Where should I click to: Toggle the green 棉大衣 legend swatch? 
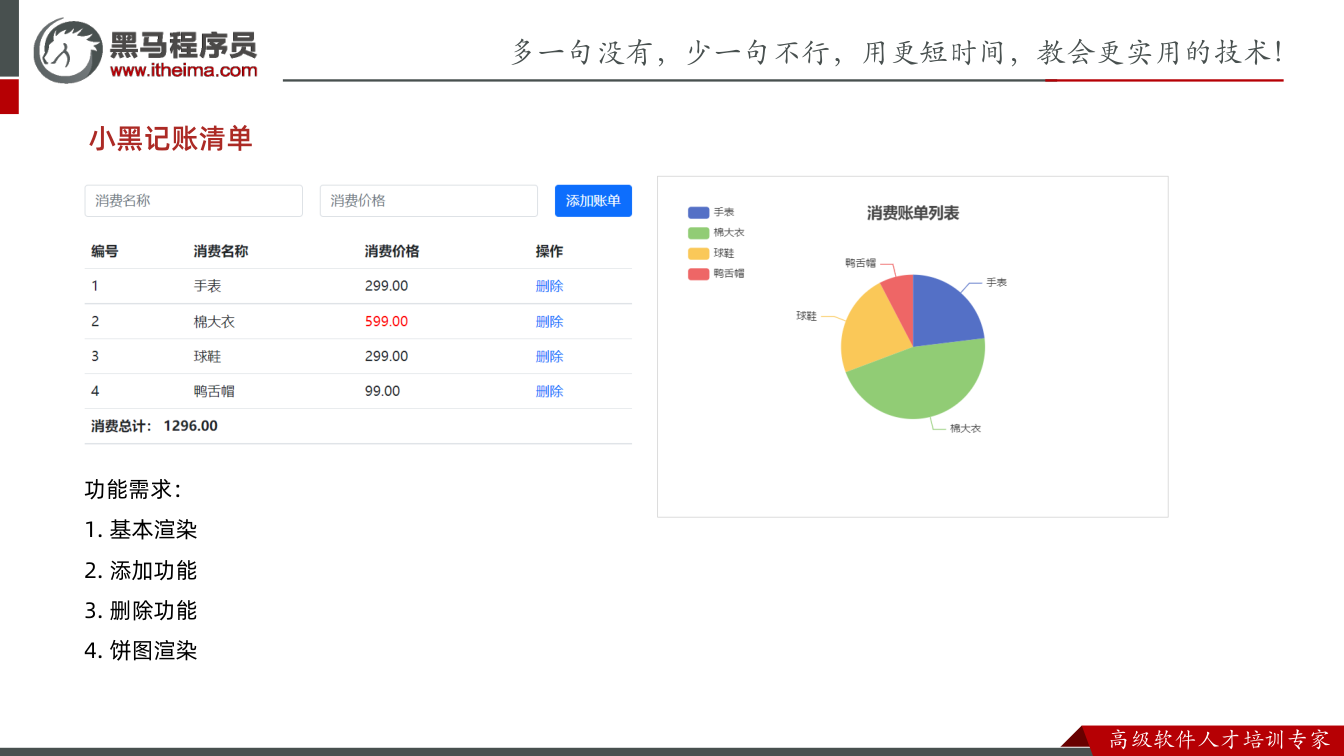click(x=698, y=233)
